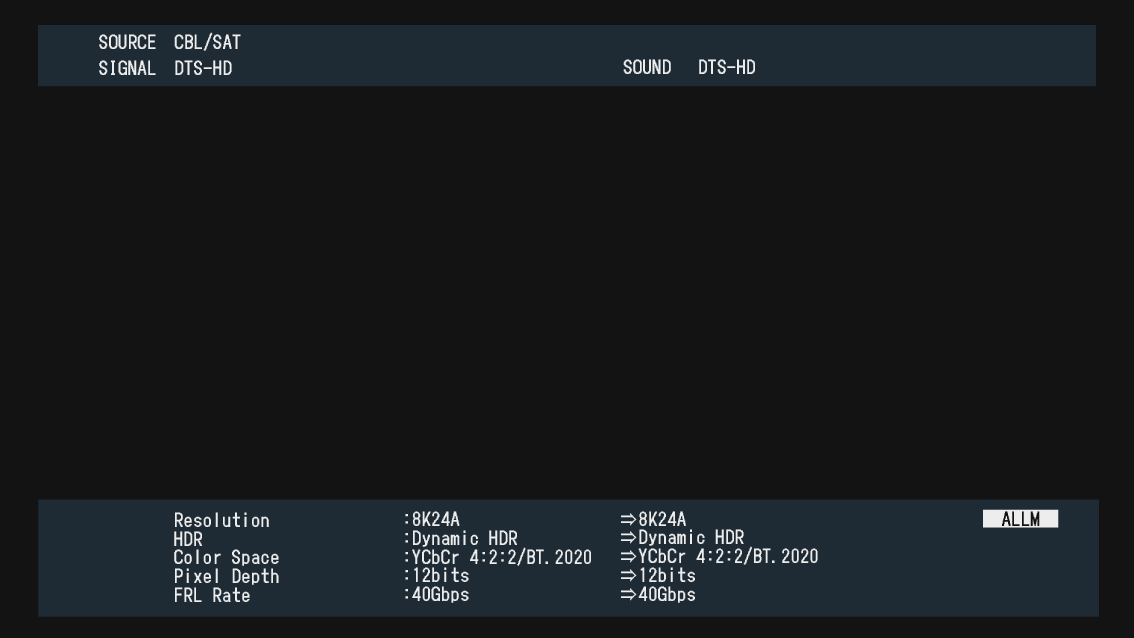Open the input Resolution value 8K24A
The height and width of the screenshot is (638, 1134).
click(x=433, y=520)
